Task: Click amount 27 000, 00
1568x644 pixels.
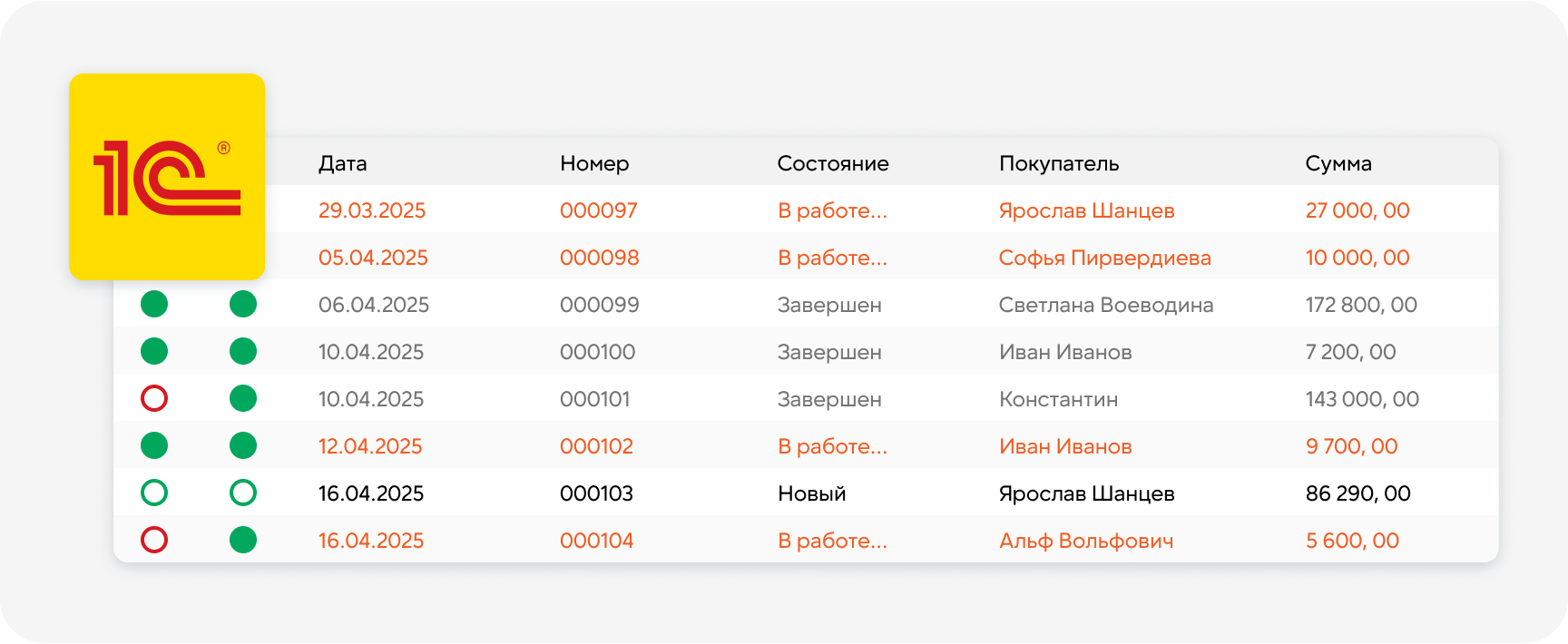Action: 1357,210
